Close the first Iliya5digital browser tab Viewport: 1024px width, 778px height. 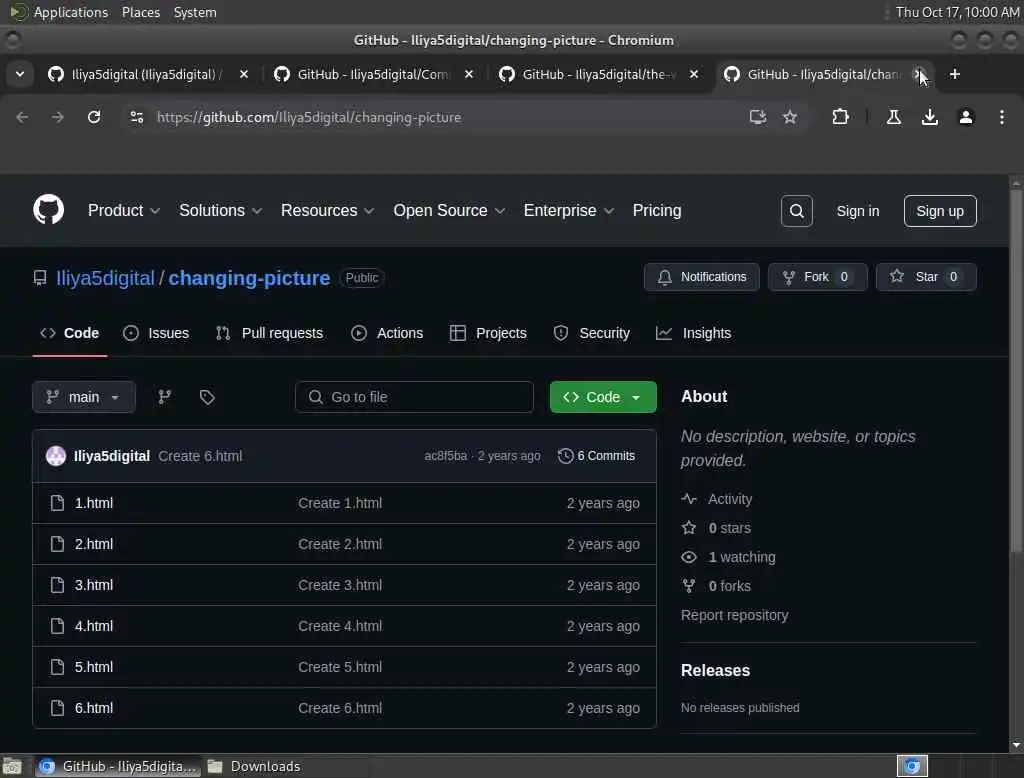[244, 74]
